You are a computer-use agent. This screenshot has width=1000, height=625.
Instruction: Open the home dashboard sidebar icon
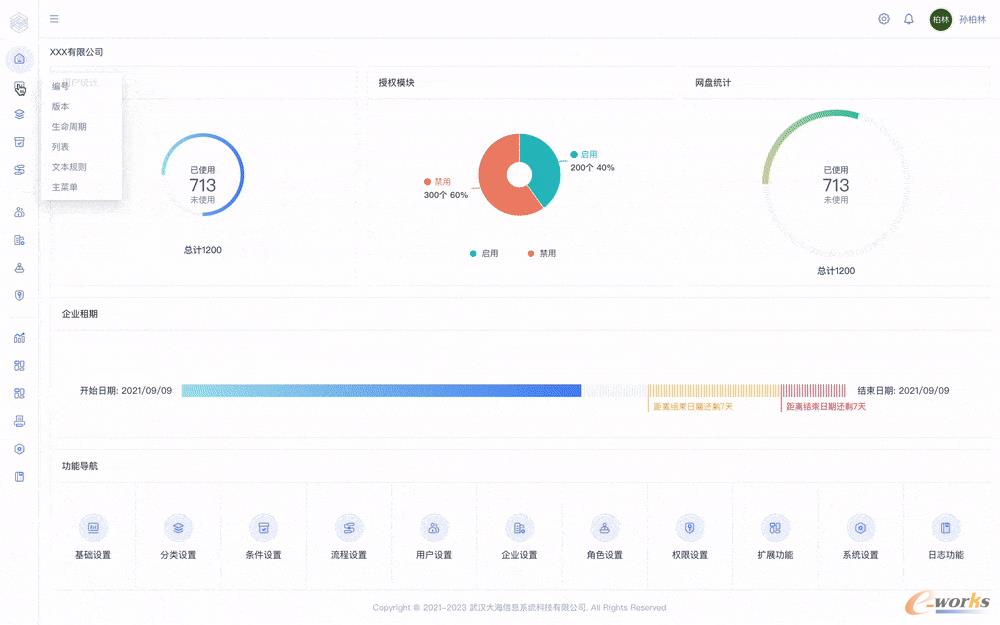click(20, 59)
